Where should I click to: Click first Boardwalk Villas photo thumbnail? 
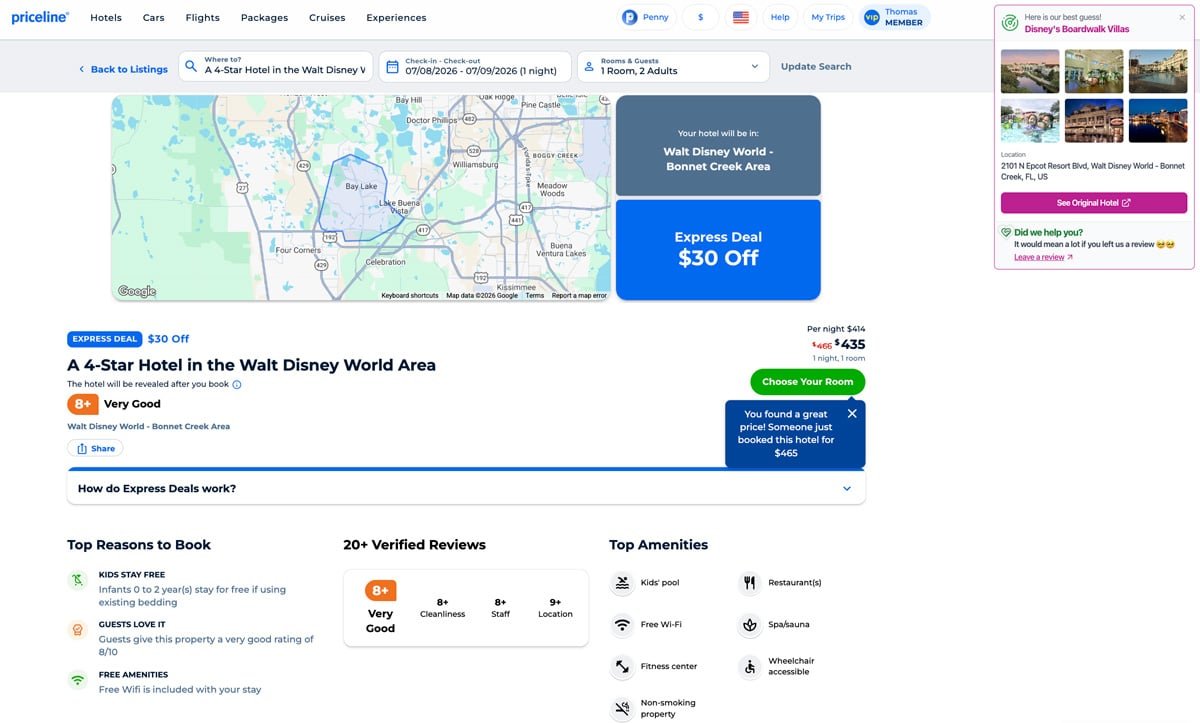(x=1030, y=71)
